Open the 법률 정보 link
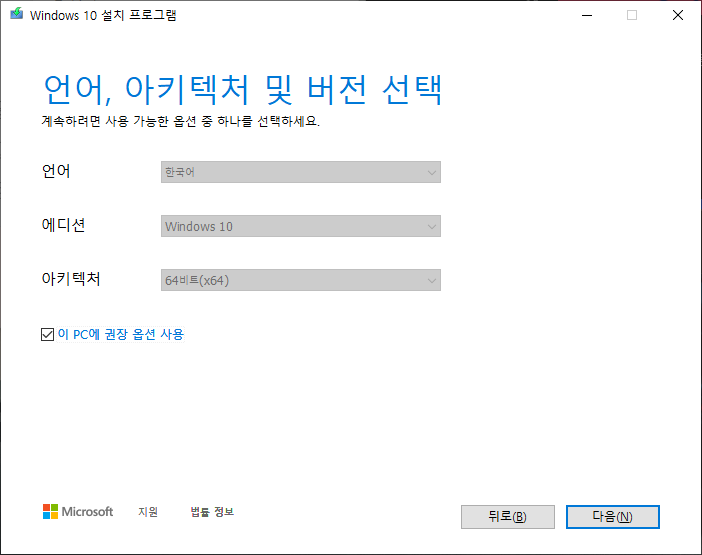Viewport: 702px width, 555px height. (212, 512)
